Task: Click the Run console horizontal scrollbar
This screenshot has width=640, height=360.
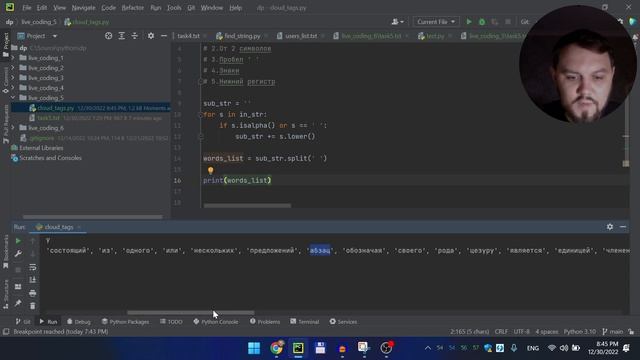Action: [191, 313]
